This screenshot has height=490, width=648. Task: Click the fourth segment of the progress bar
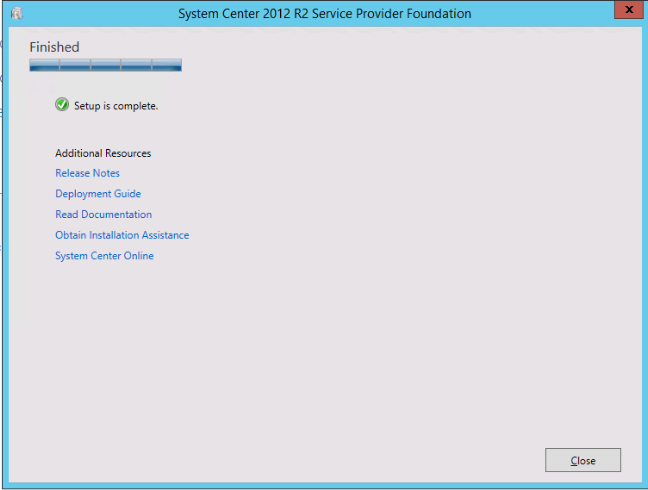135,66
